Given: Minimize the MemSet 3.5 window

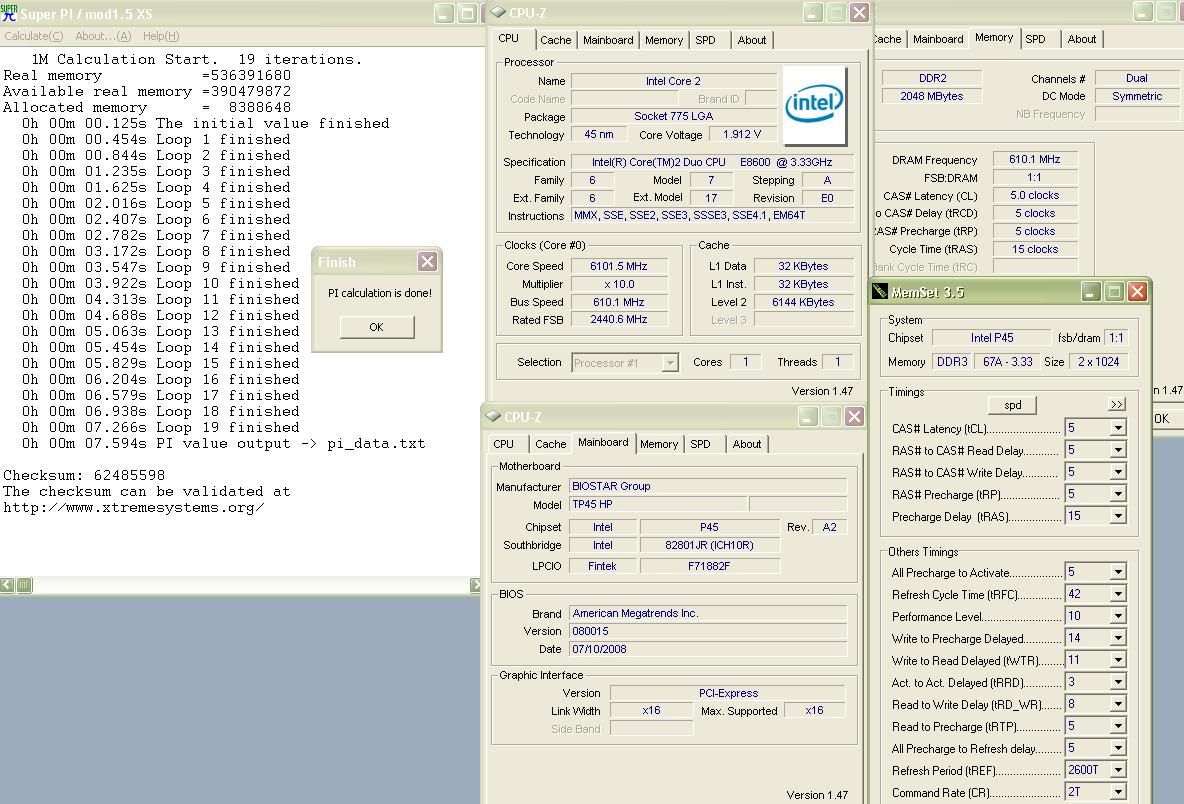Looking at the screenshot, I should pyautogui.click(x=1091, y=292).
